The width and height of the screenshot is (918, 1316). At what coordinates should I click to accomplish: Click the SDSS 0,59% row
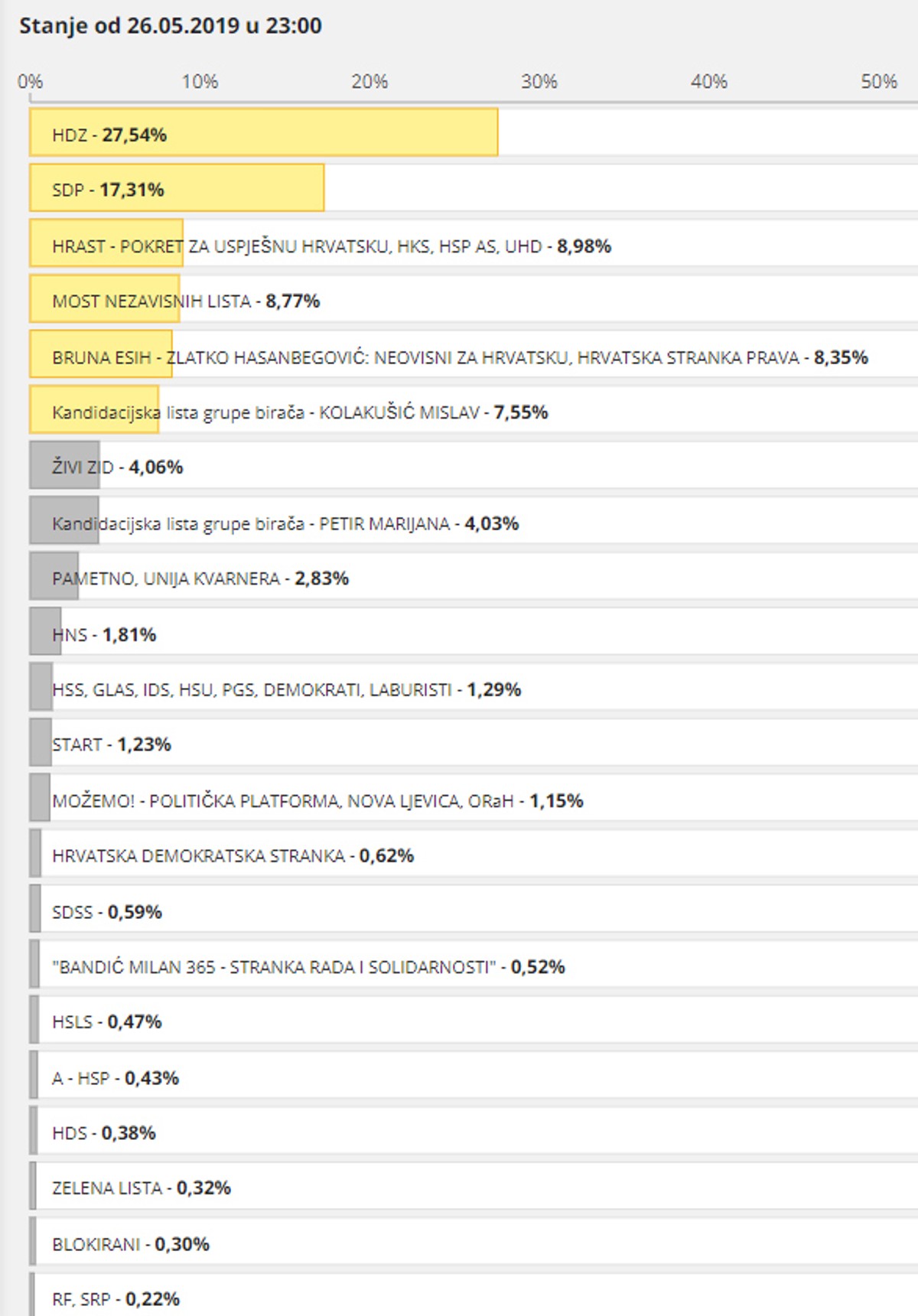pyautogui.click(x=106, y=911)
